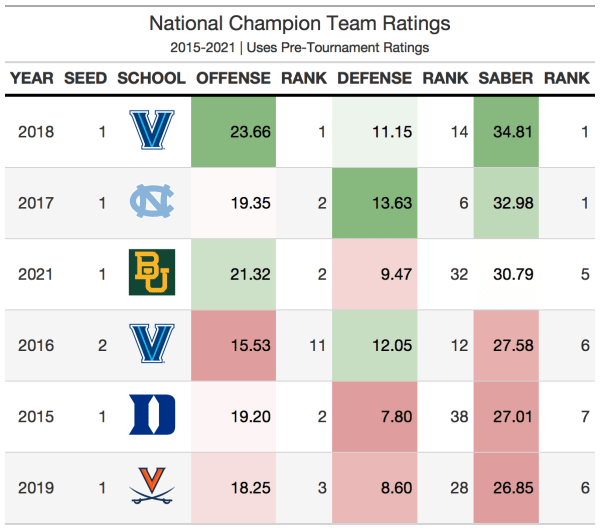Click the North Carolina logo in 2017 row

click(x=152, y=202)
